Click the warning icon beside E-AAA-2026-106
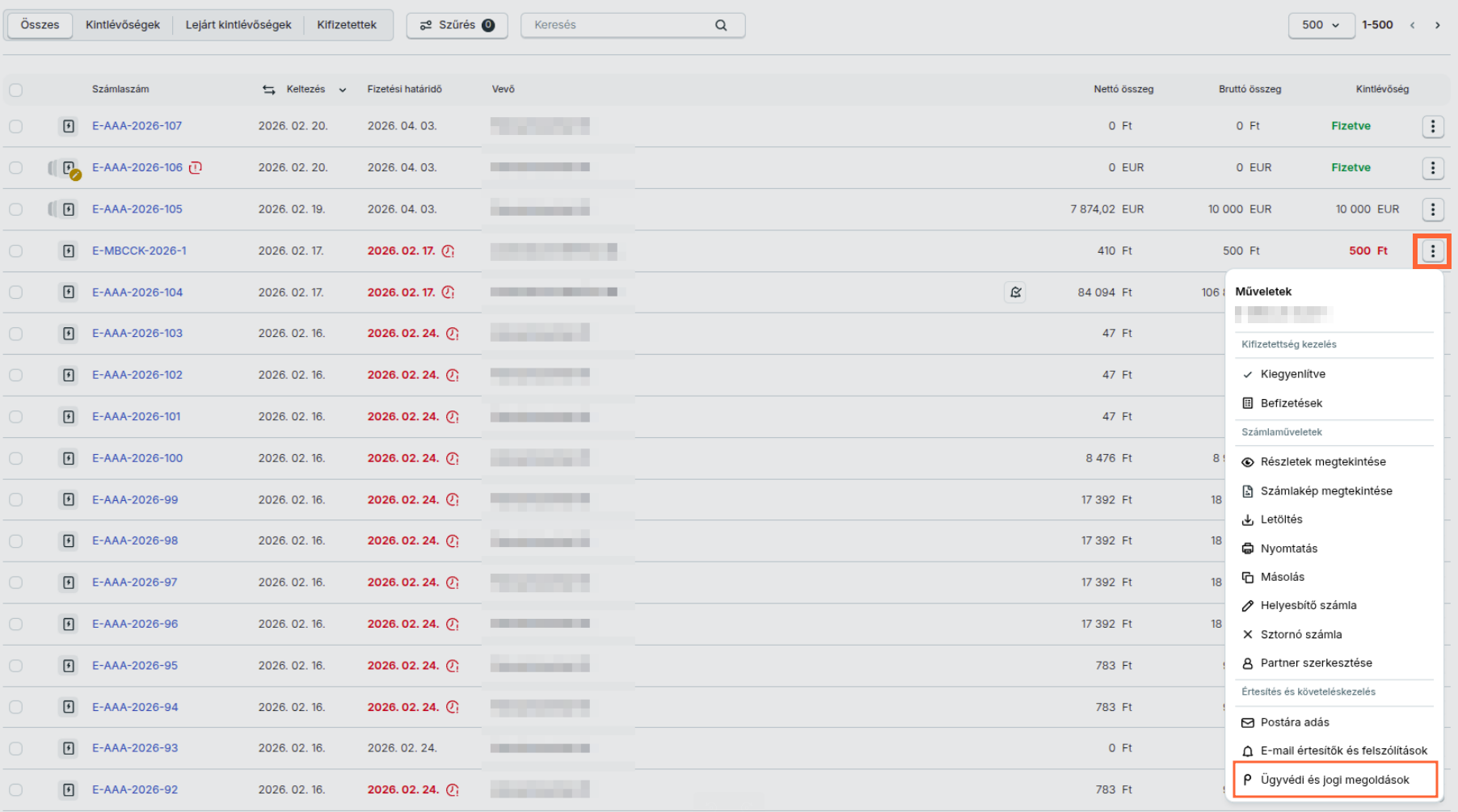The height and width of the screenshot is (812, 1458). (196, 167)
